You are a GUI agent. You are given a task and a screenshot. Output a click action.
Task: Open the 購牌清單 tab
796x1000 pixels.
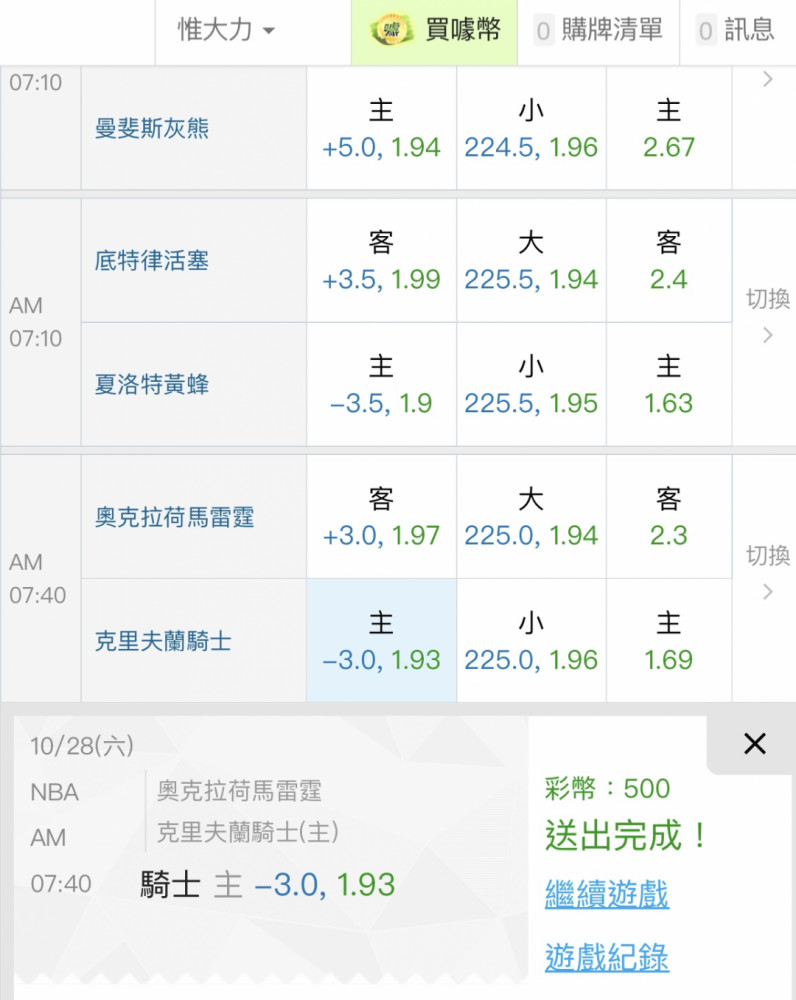tap(598, 30)
